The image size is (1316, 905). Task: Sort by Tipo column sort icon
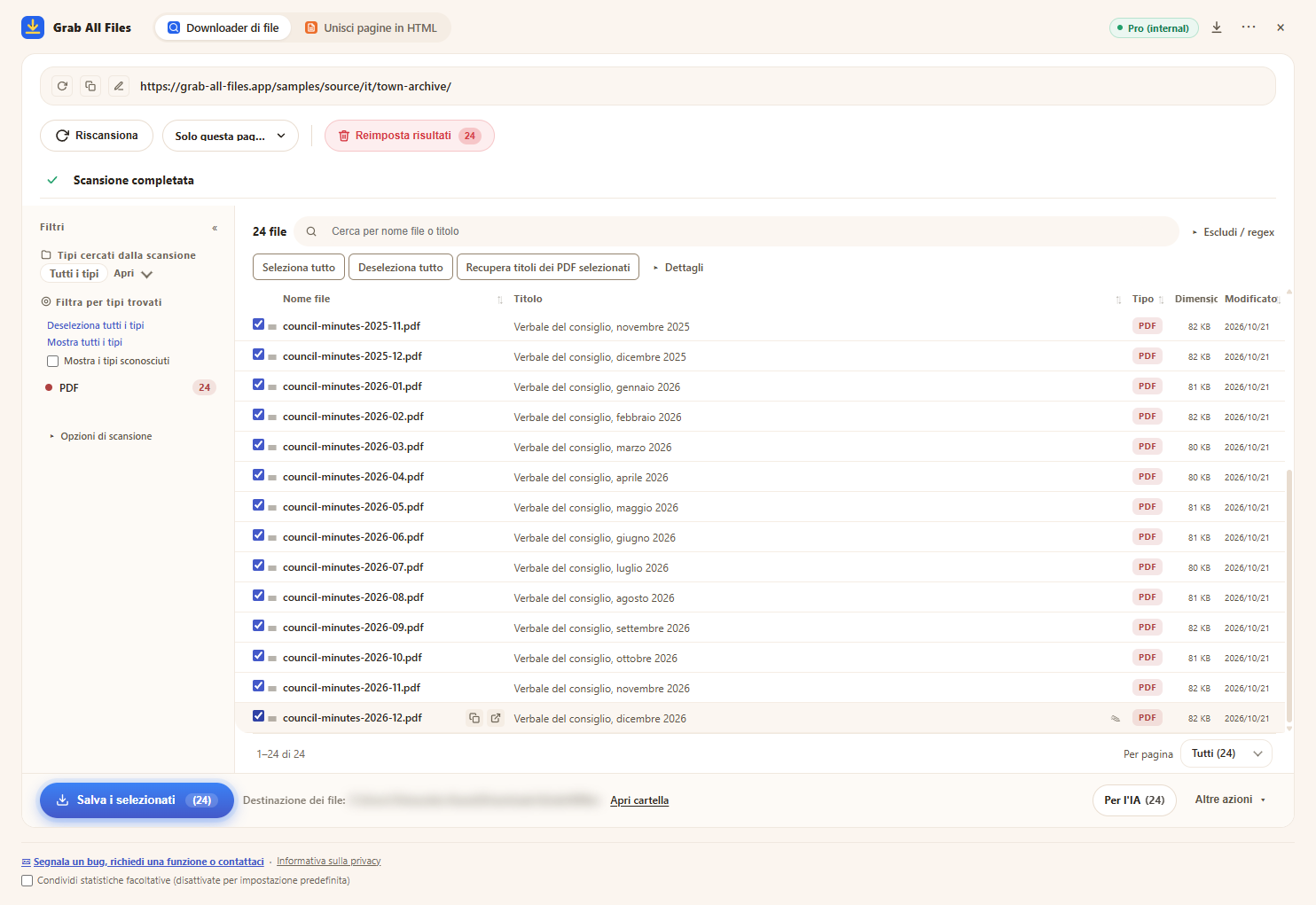(1161, 300)
